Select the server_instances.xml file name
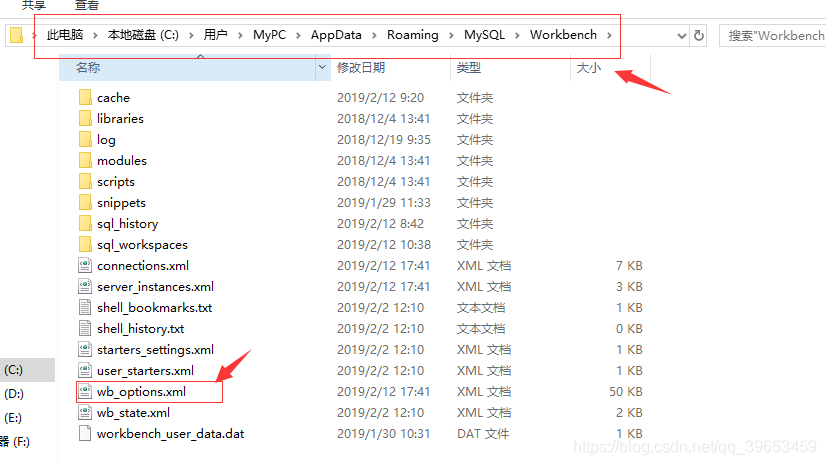 tap(155, 286)
